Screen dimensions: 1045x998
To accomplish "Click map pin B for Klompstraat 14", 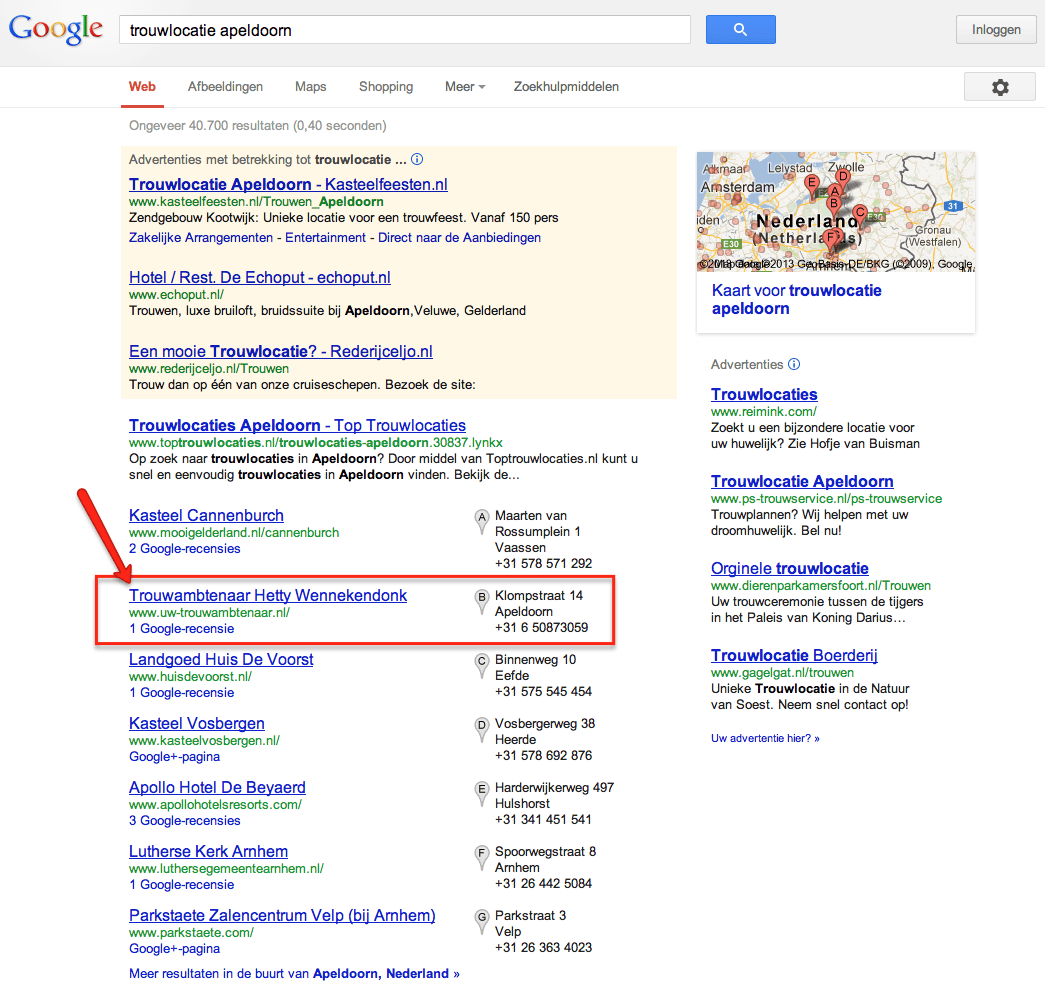I will (482, 598).
